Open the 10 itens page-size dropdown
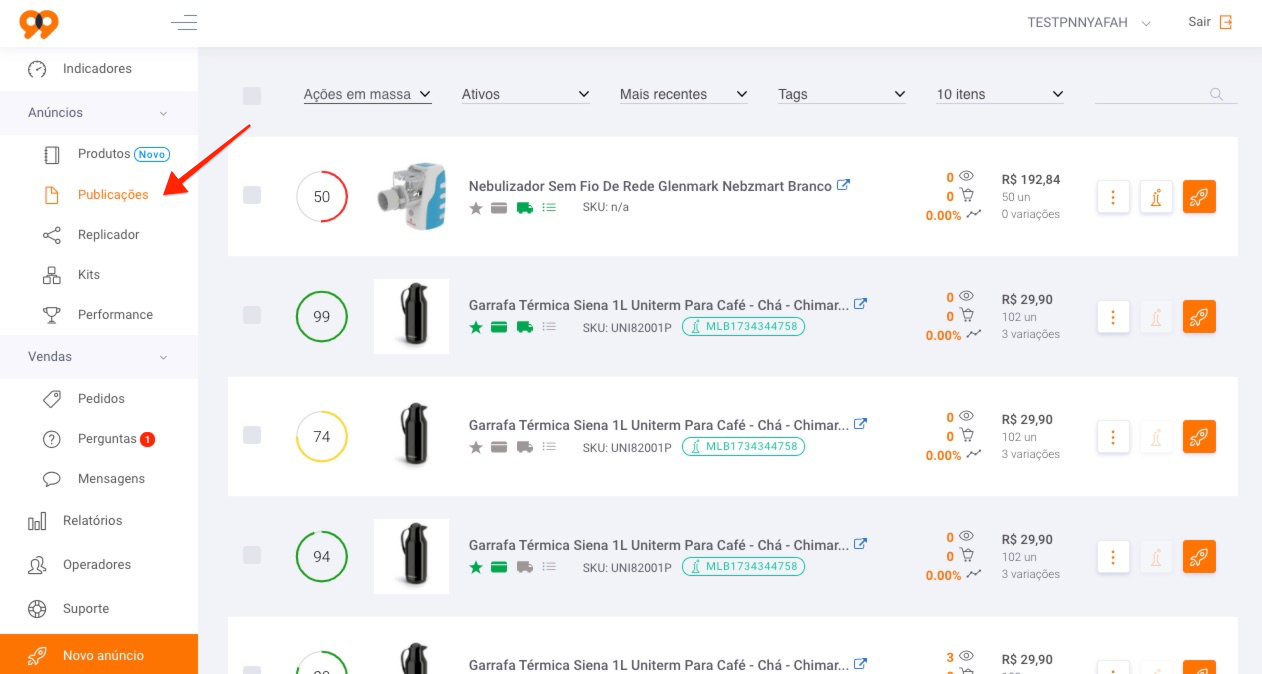 [1000, 94]
